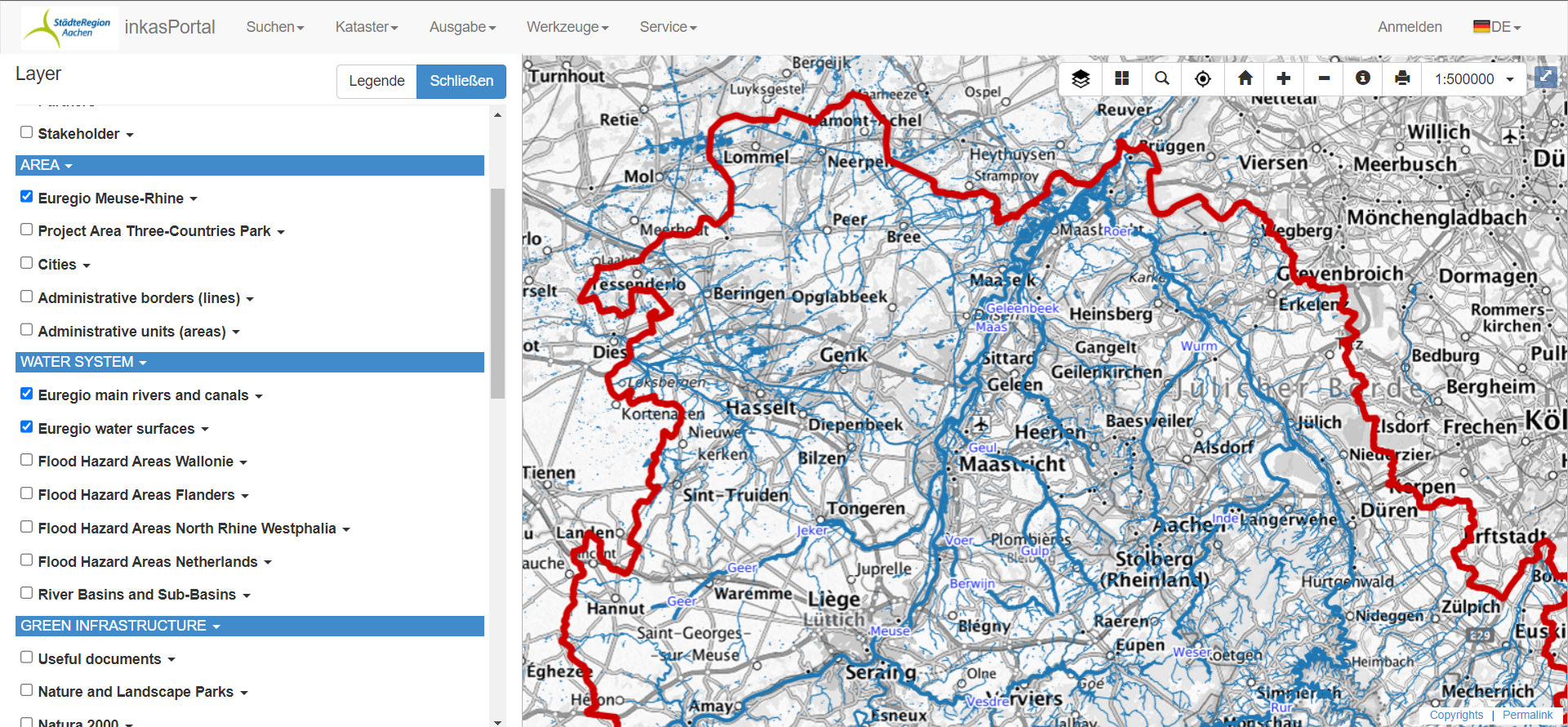Open the DE language dropdown

click(x=1497, y=27)
